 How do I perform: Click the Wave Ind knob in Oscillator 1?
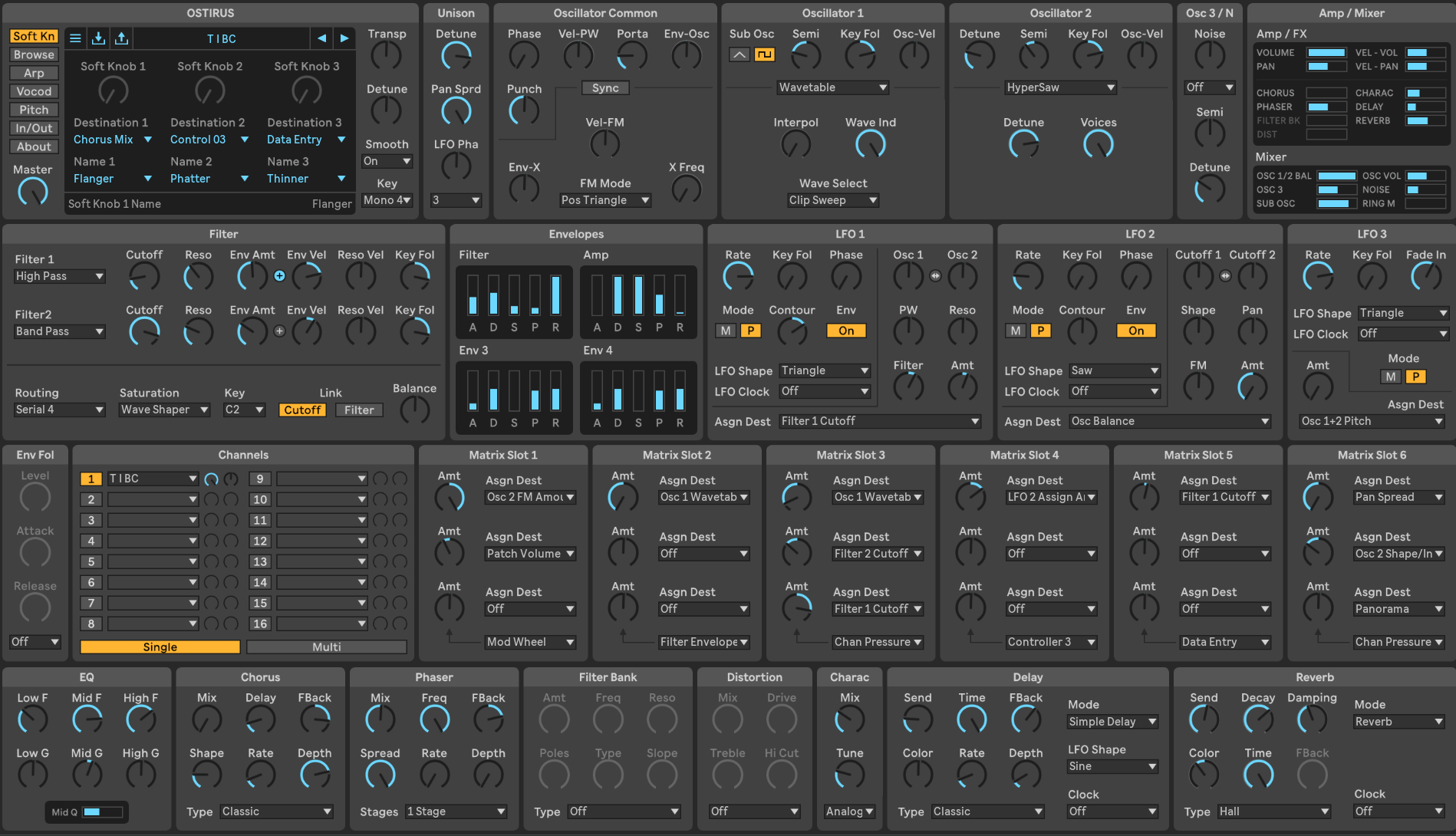(871, 144)
